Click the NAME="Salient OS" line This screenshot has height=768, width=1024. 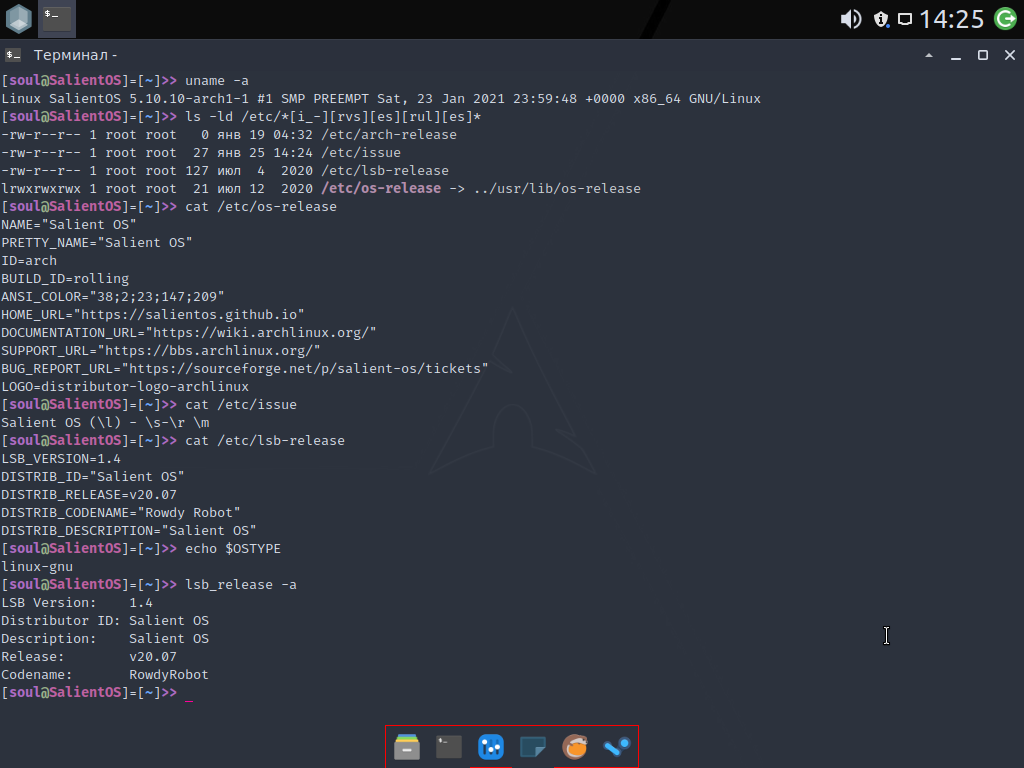click(x=69, y=225)
